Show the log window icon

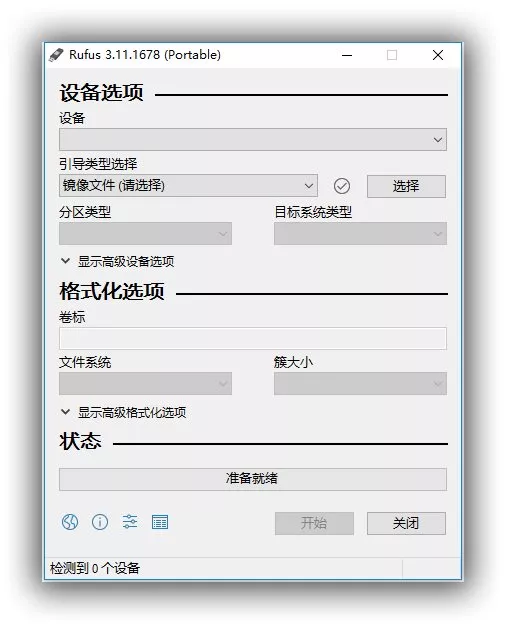(160, 522)
